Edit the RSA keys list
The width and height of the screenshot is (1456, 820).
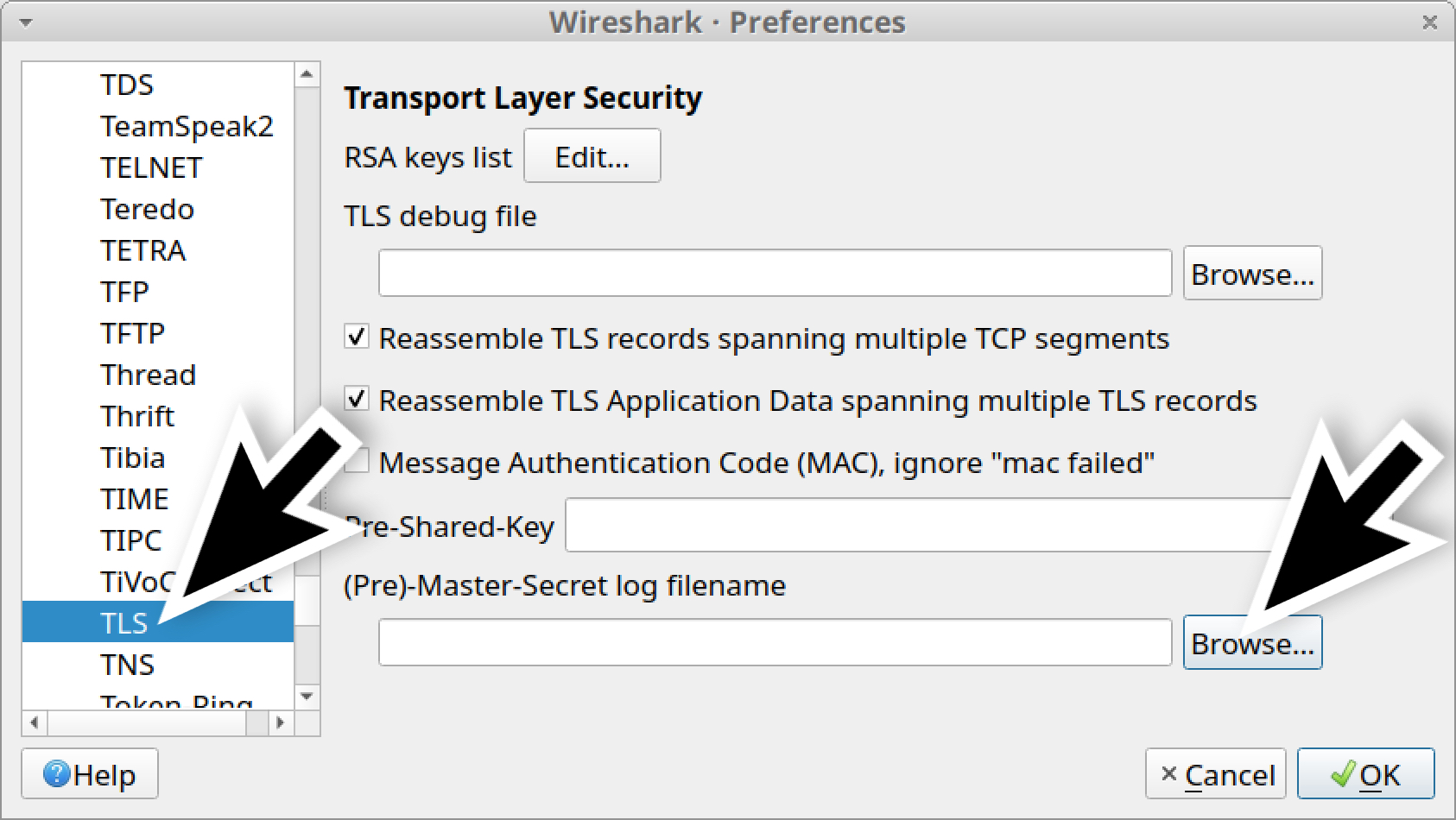[592, 156]
